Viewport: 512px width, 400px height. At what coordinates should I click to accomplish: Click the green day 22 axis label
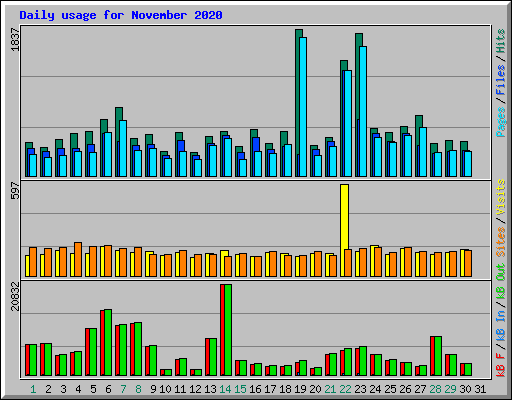click(x=345, y=389)
